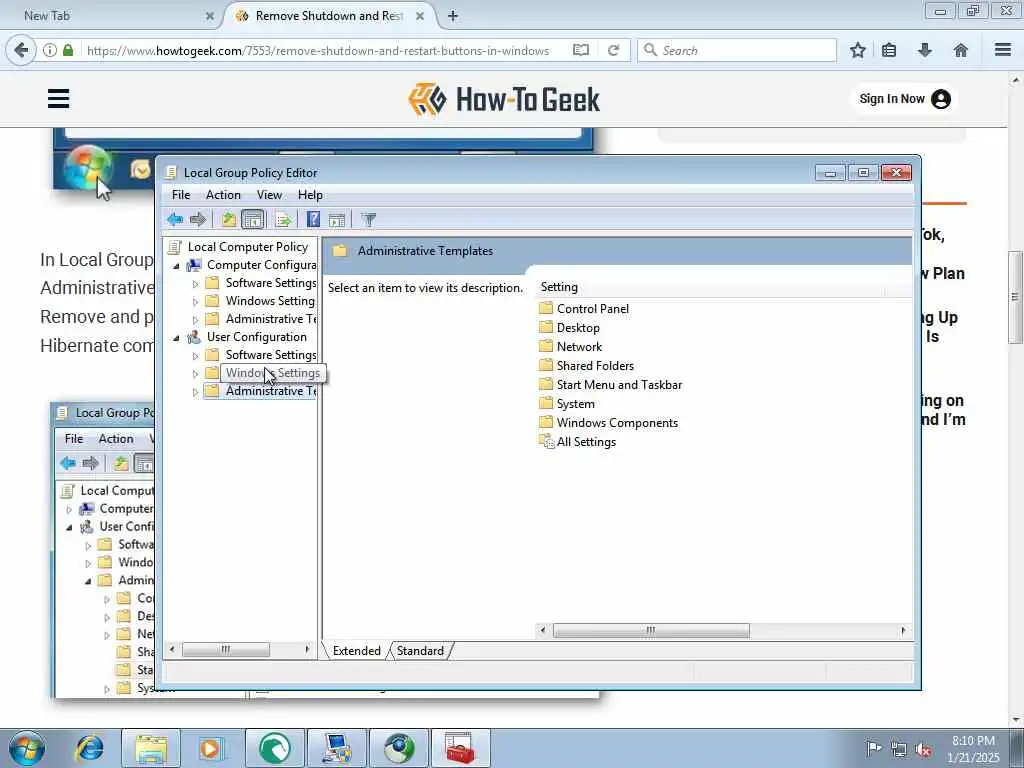The image size is (1024, 768).
Task: Click the Forward arrow in Group Policy Editor toolbar
Action: 197,219
